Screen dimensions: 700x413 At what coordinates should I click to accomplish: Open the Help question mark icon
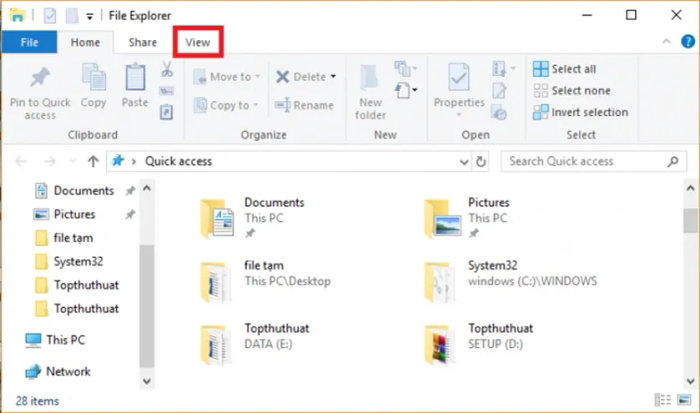coord(688,42)
